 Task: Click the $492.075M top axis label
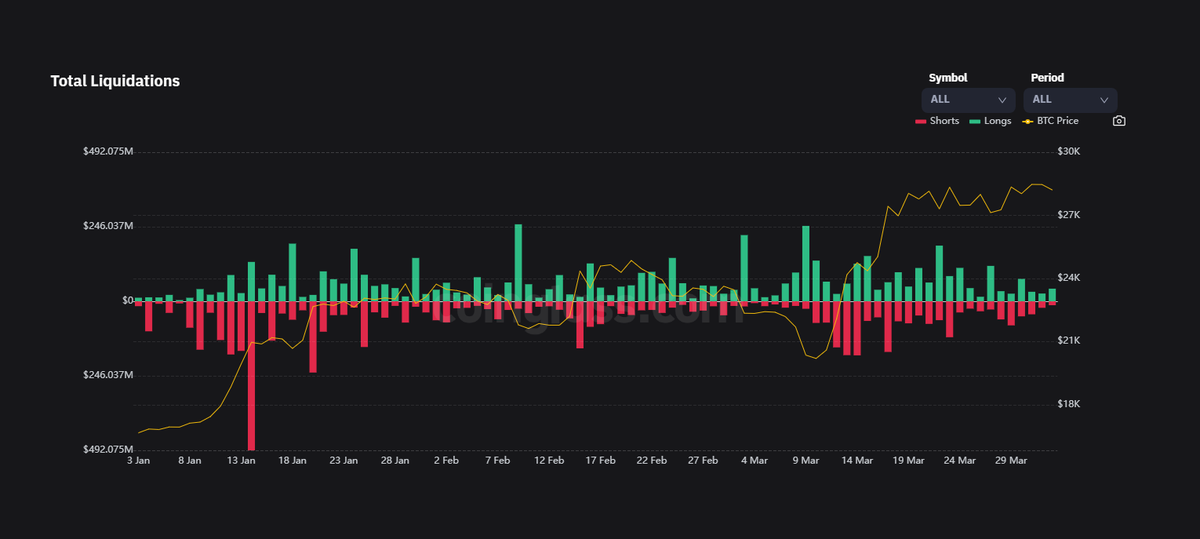point(108,152)
